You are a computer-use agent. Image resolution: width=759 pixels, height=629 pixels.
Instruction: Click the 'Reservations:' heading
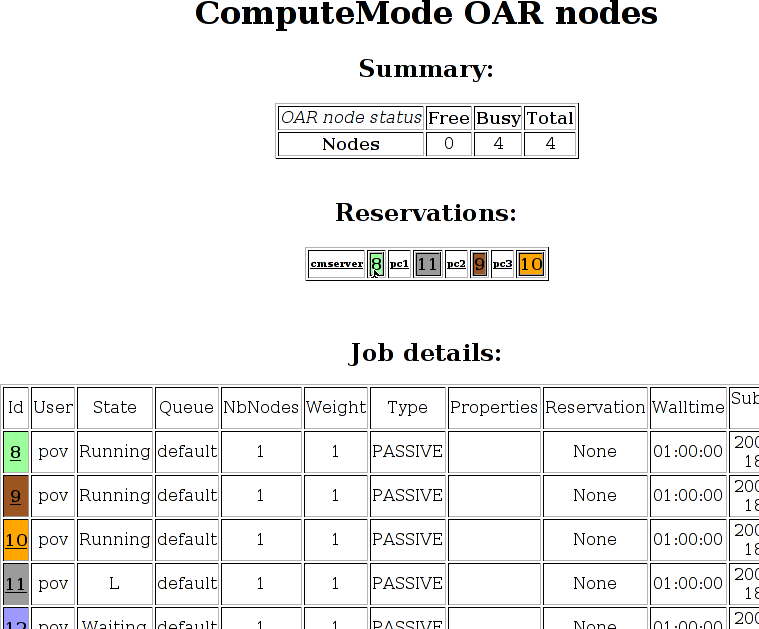[426, 212]
